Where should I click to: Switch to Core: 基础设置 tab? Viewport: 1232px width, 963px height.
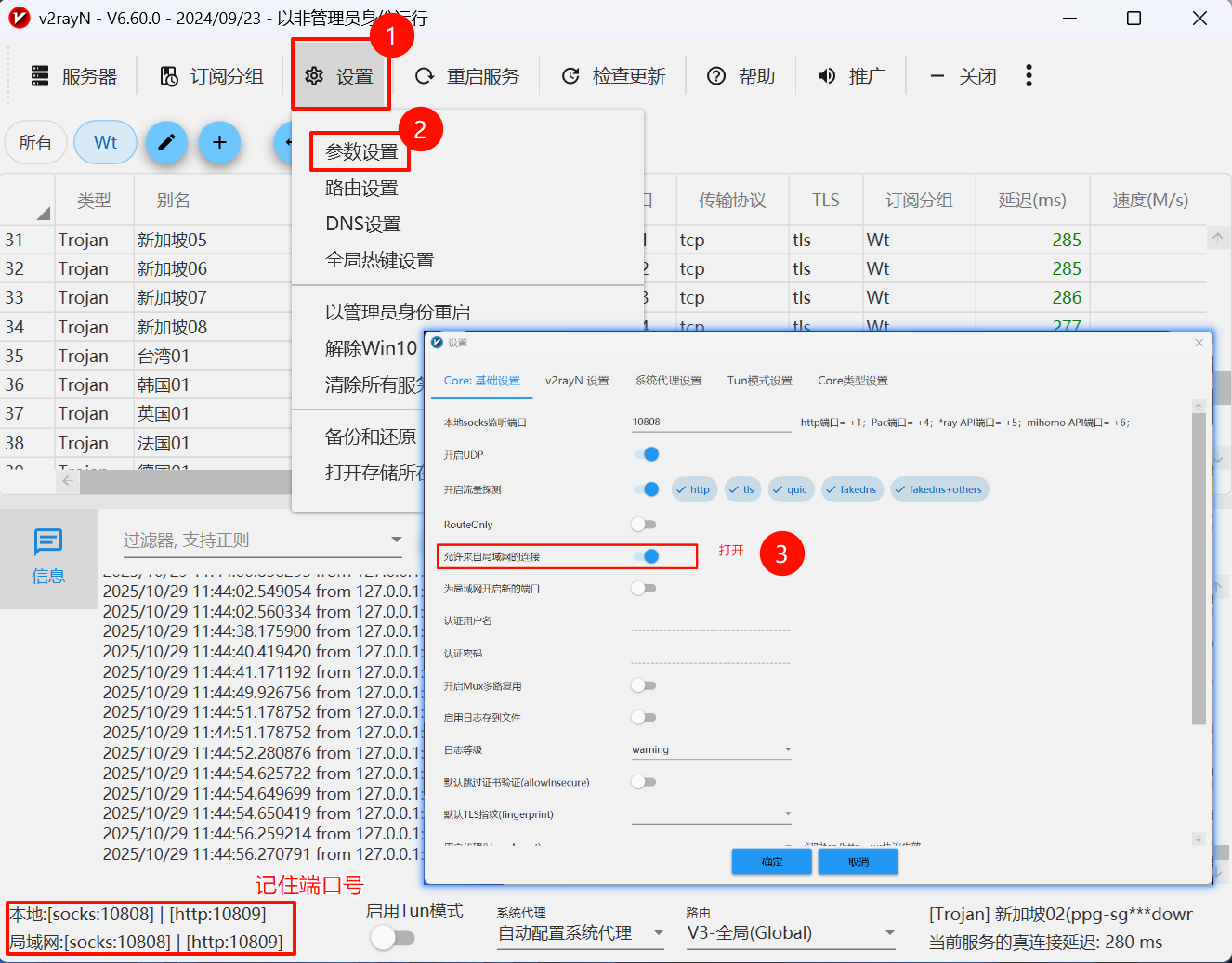[481, 381]
